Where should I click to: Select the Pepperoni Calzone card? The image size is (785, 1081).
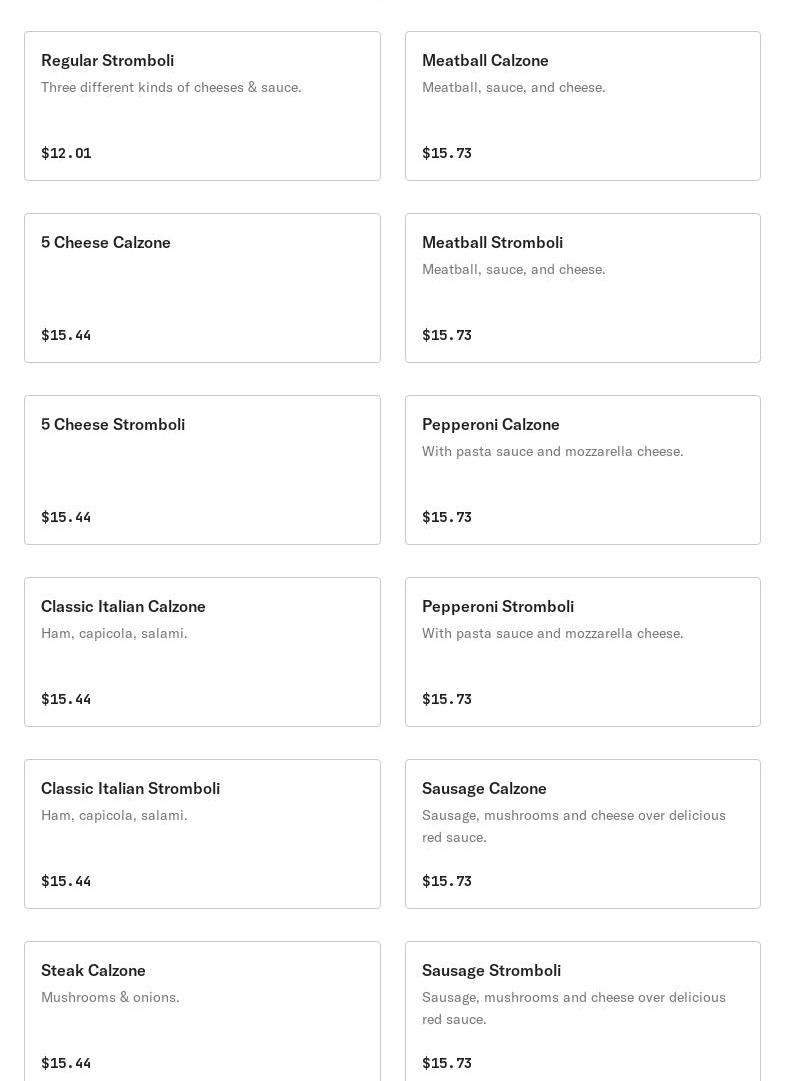(x=582, y=470)
